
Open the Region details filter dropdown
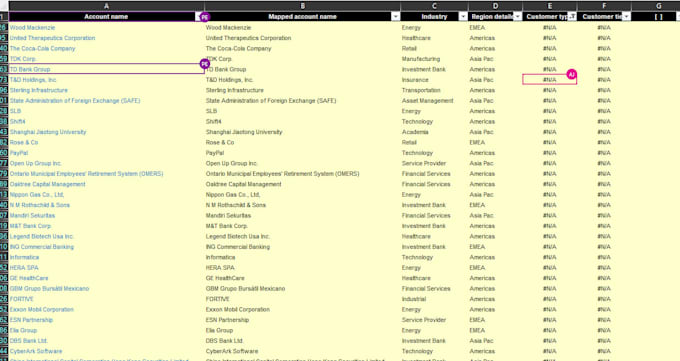point(517,16)
